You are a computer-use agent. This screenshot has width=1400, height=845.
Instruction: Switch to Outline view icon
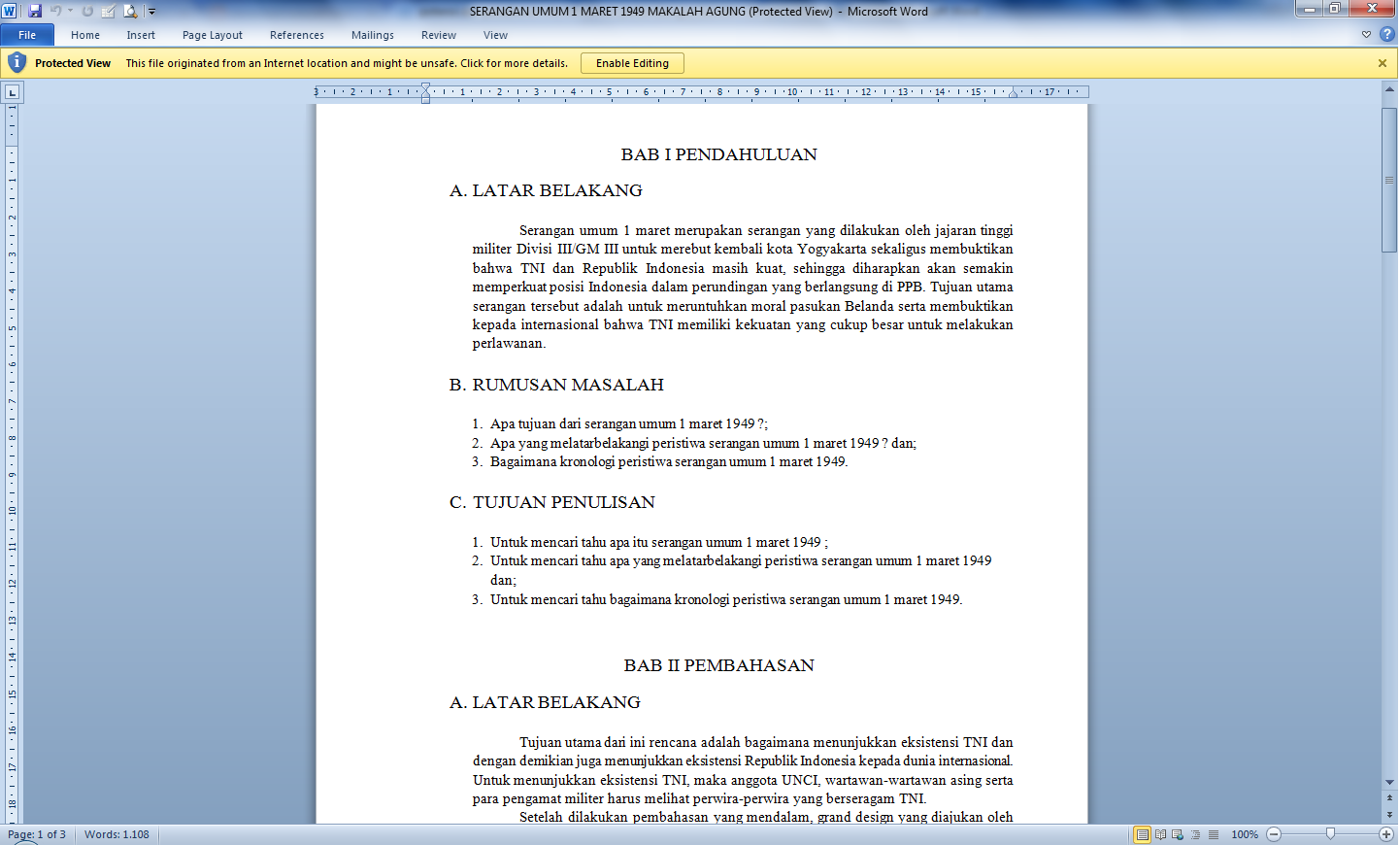click(x=1195, y=834)
